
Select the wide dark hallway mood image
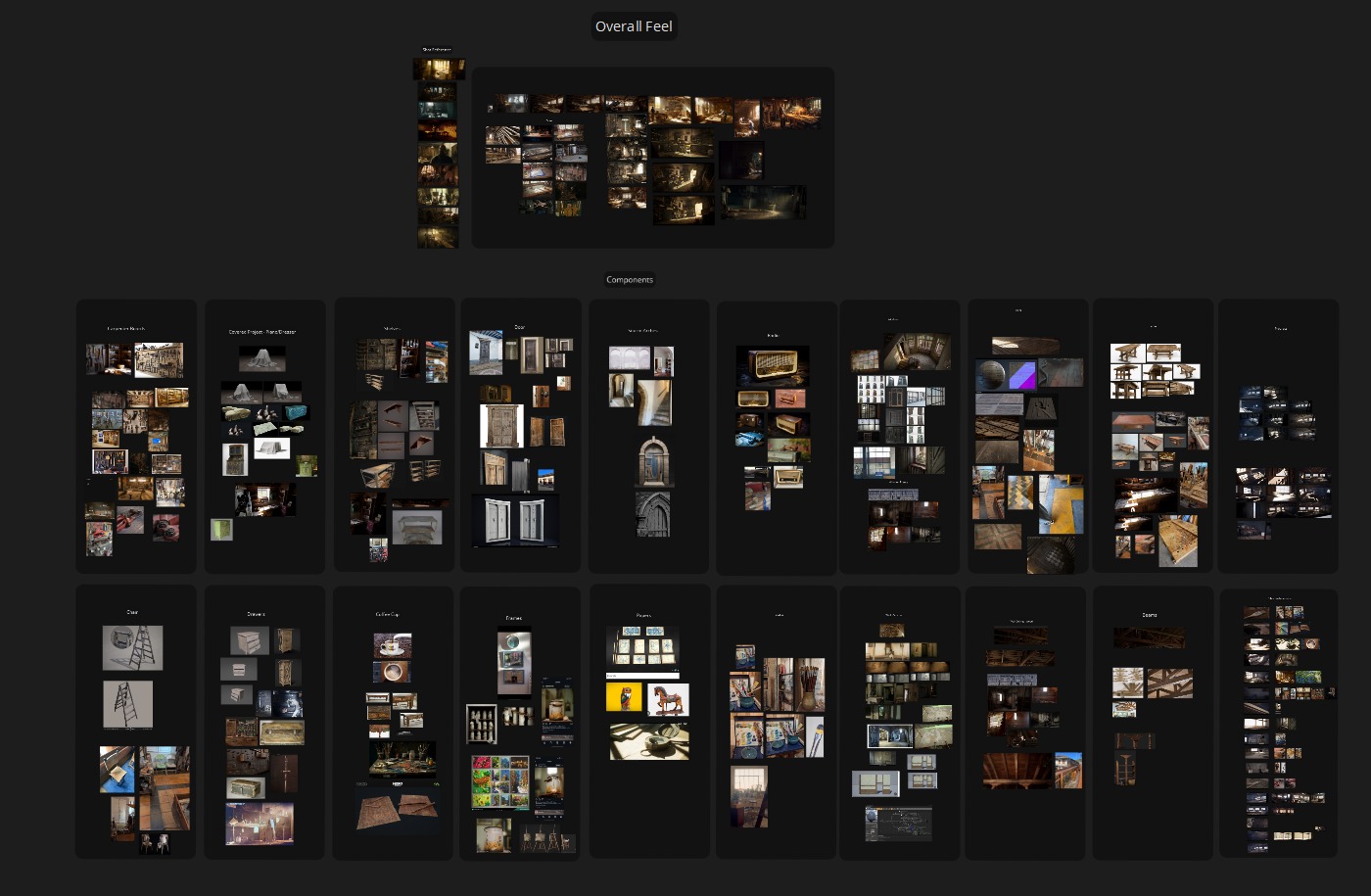pos(764,202)
